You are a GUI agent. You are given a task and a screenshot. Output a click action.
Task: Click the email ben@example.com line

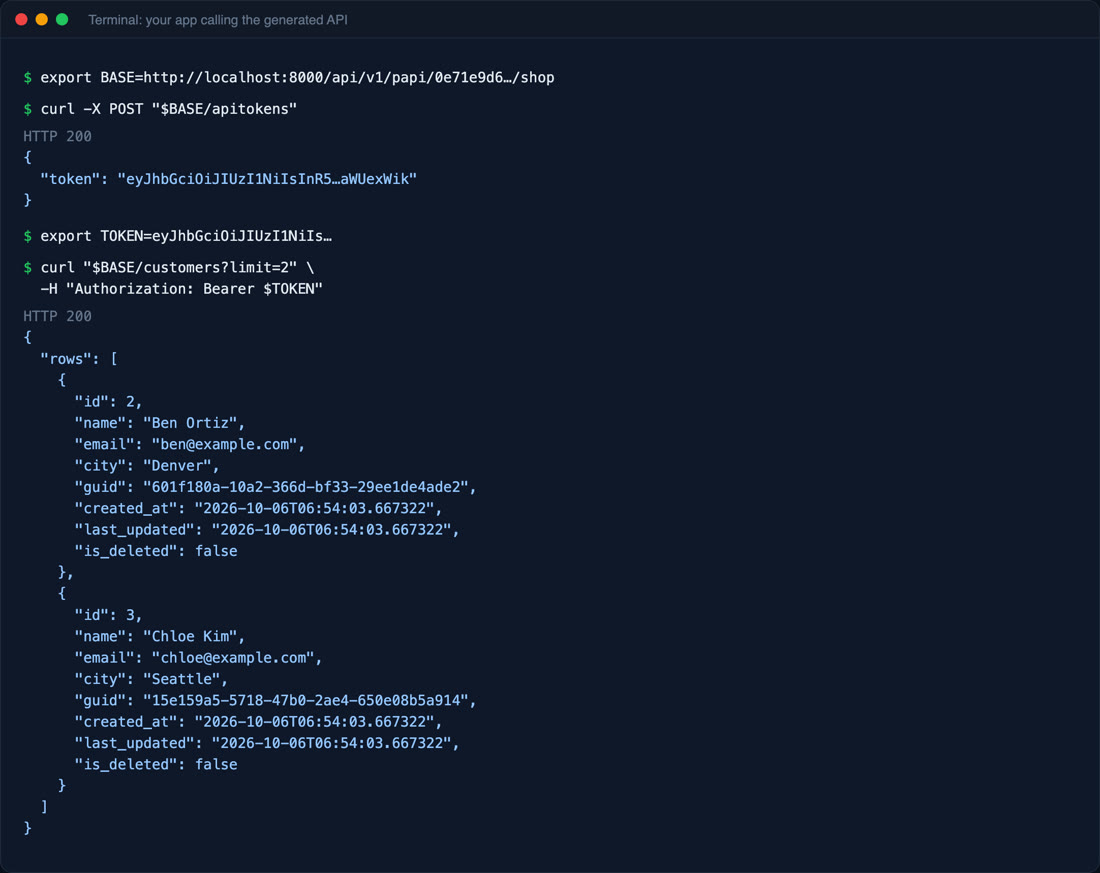click(190, 444)
